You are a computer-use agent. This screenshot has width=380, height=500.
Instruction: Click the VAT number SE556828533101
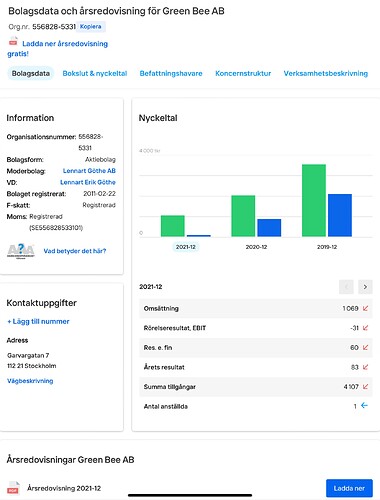(x=56, y=228)
